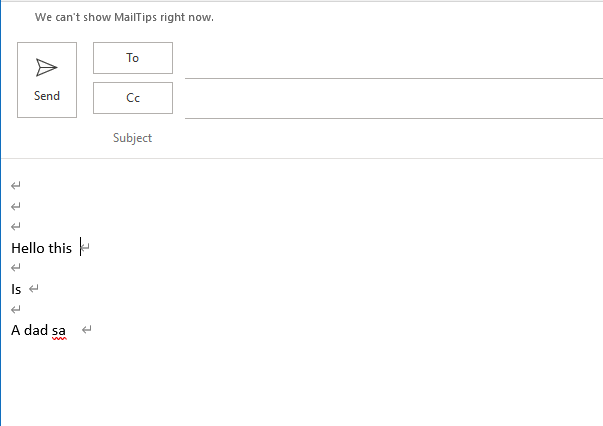Click the empty line directly above "A dad sa"
Screen dimensions: 603x426
[16, 309]
